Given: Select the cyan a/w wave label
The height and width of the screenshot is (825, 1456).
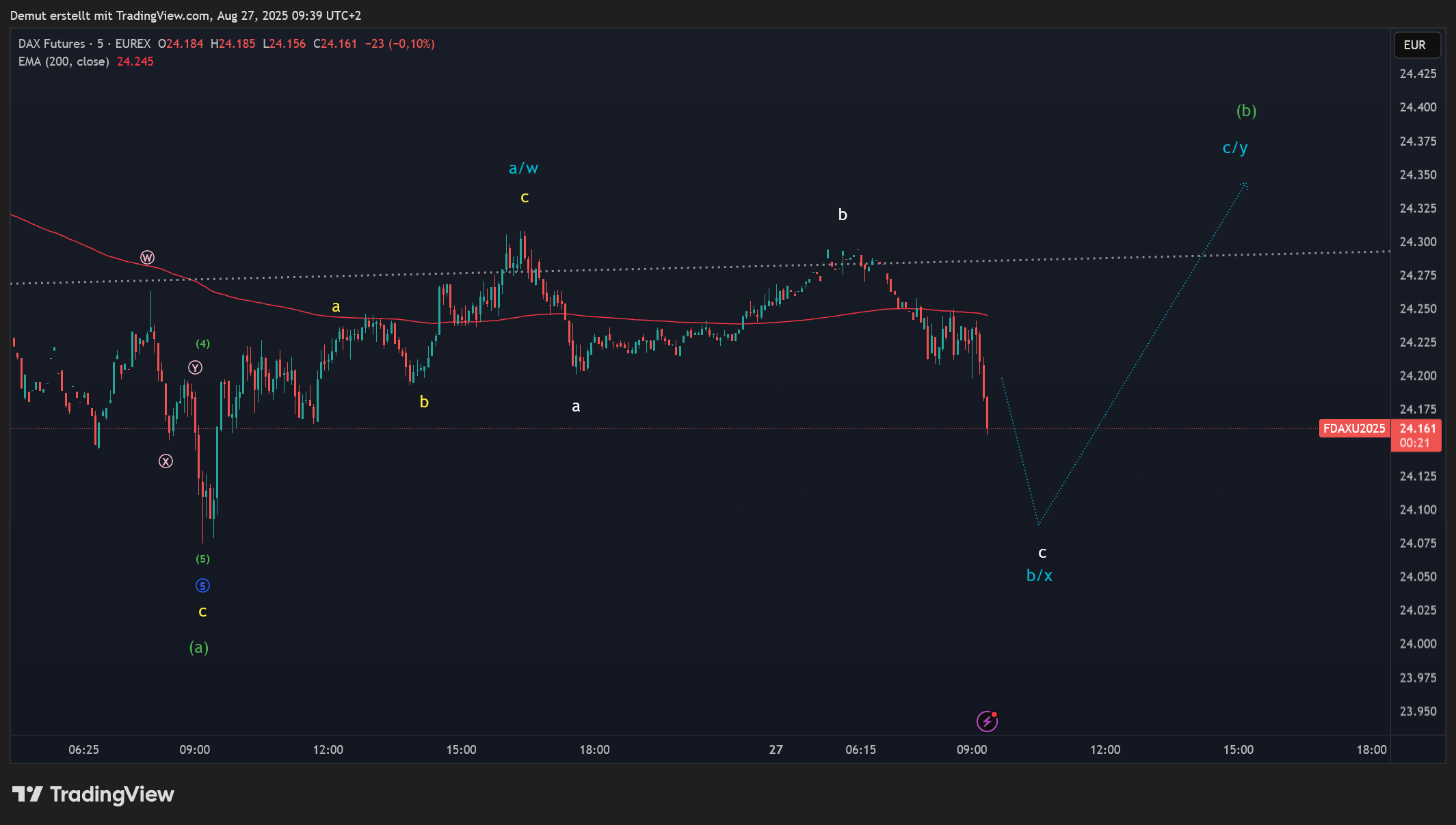Looking at the screenshot, I should [523, 168].
